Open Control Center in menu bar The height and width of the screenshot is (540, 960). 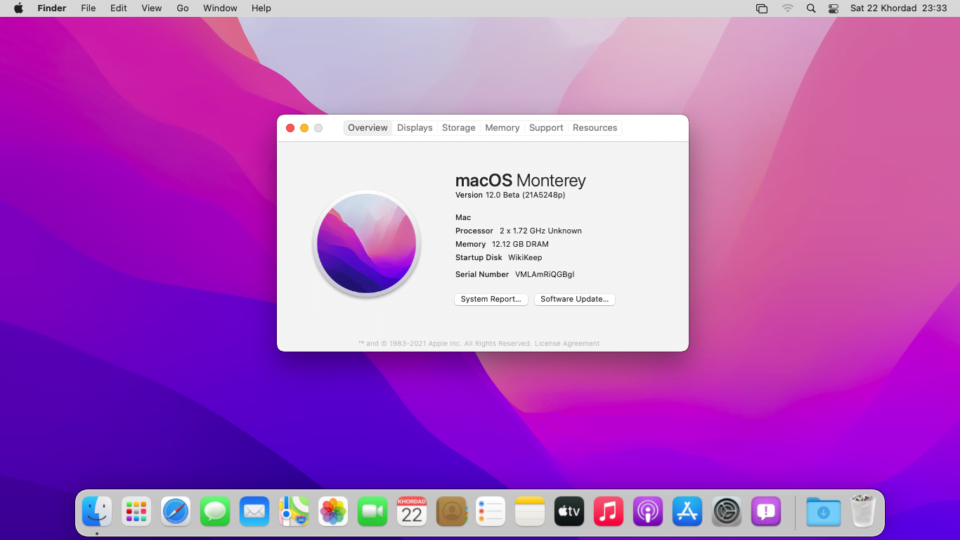[833, 8]
